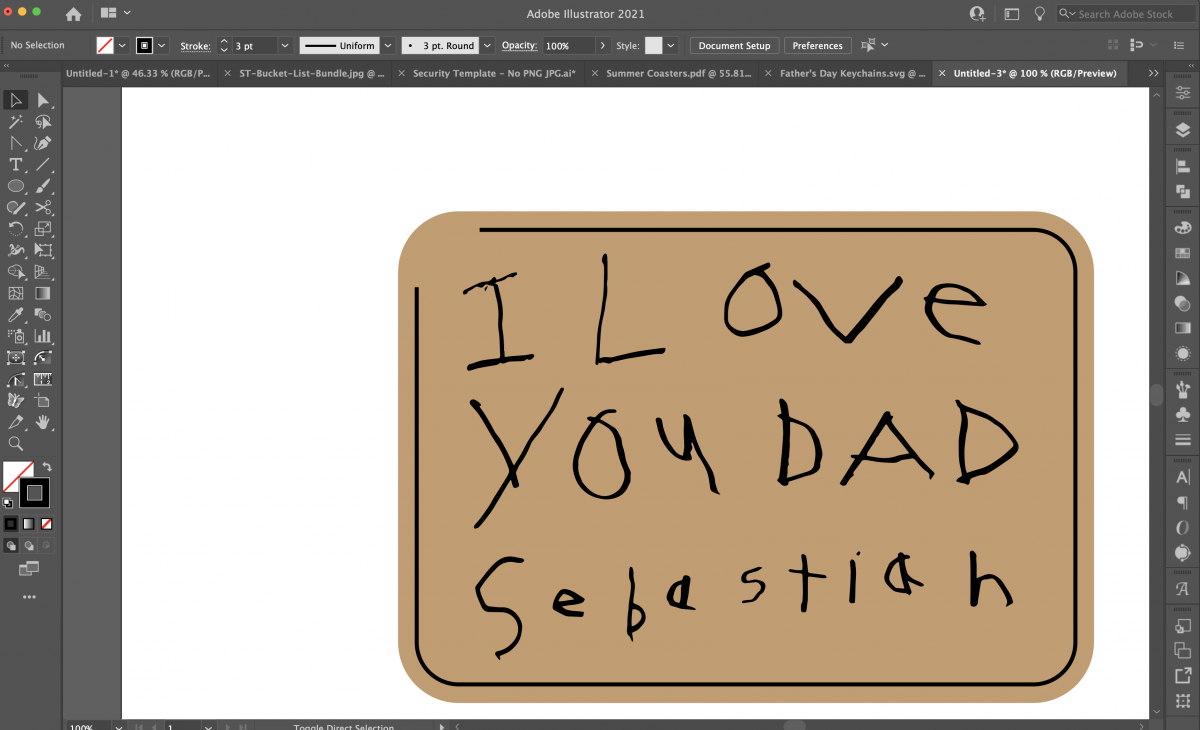Open the Properties panel icon

1183,92
